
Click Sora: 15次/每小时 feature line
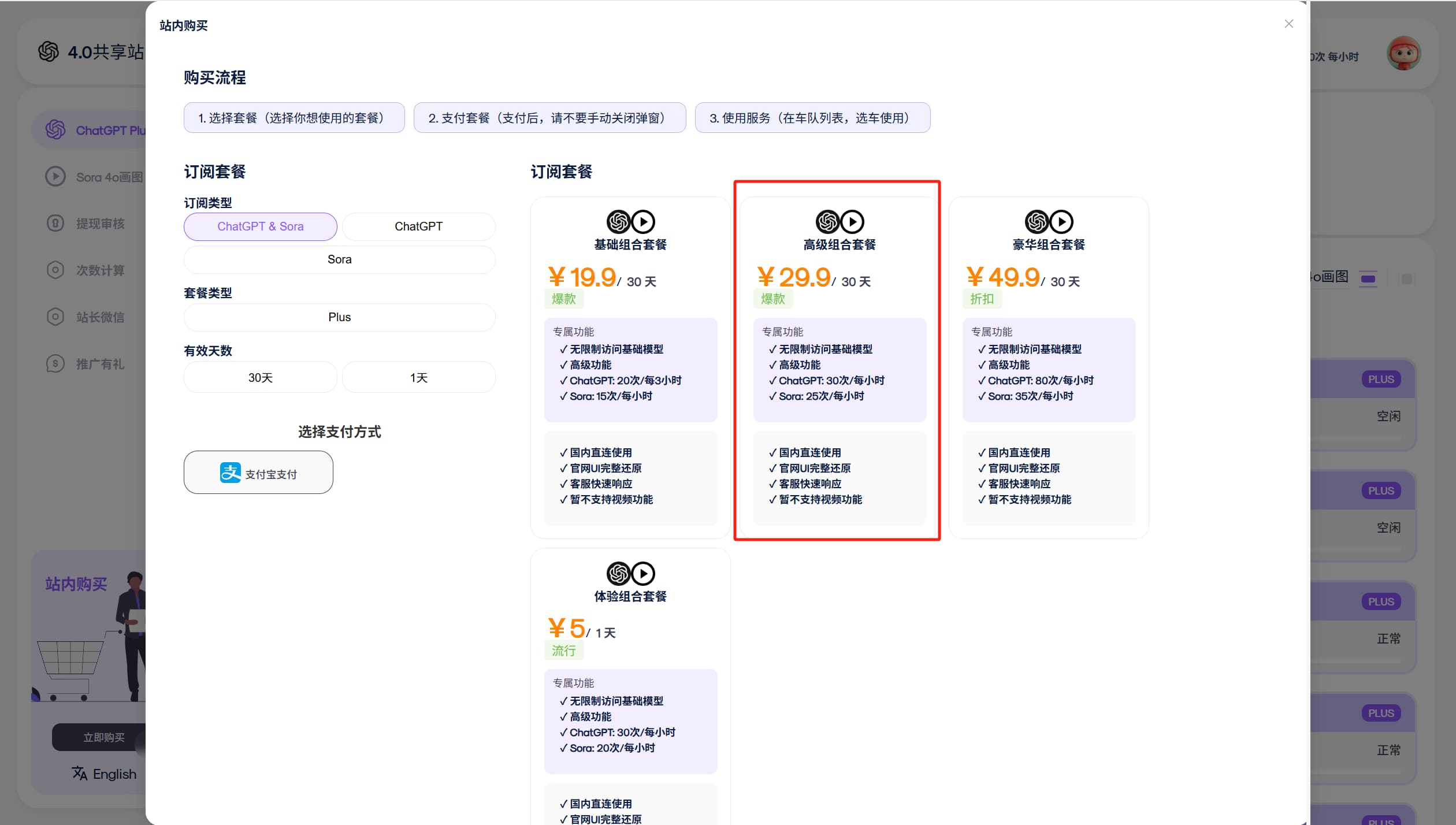click(606, 396)
